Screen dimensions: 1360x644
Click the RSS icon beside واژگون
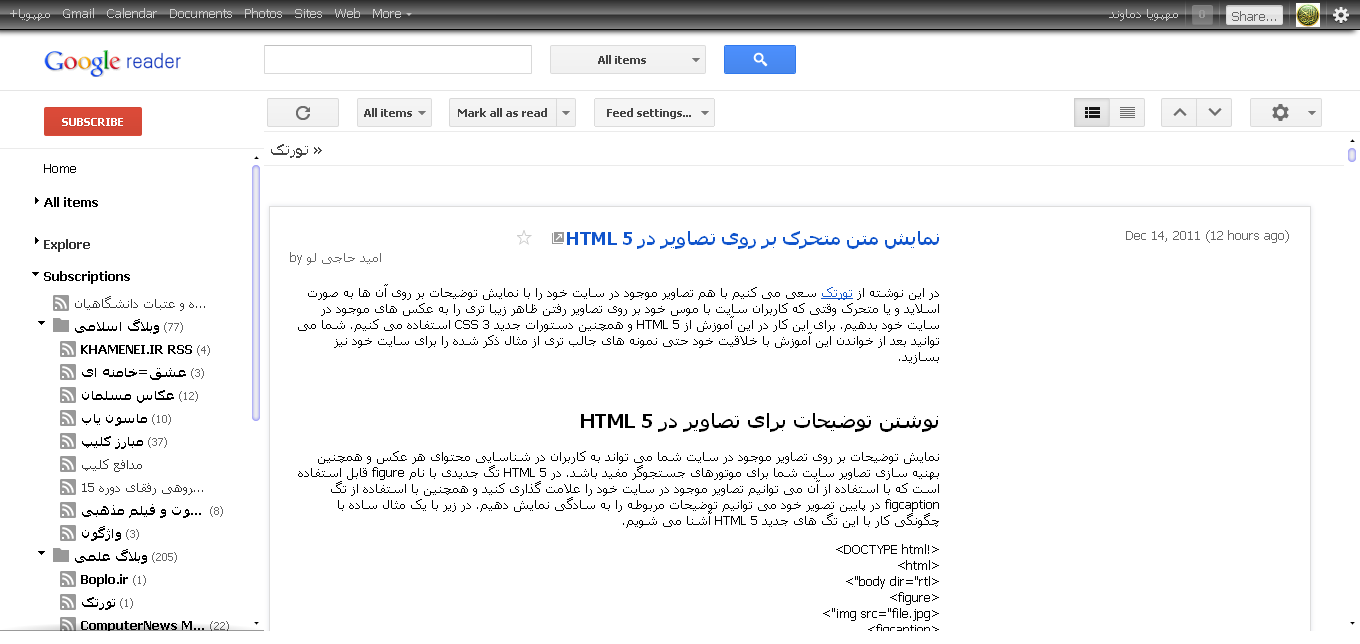click(x=68, y=534)
